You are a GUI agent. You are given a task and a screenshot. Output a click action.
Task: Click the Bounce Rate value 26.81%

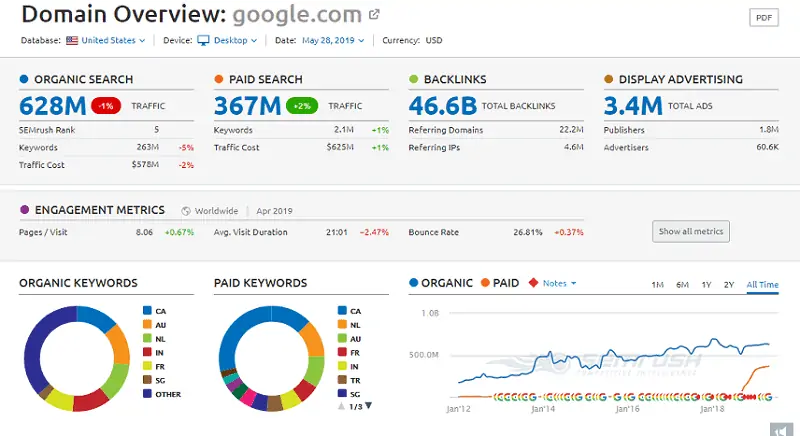point(528,232)
